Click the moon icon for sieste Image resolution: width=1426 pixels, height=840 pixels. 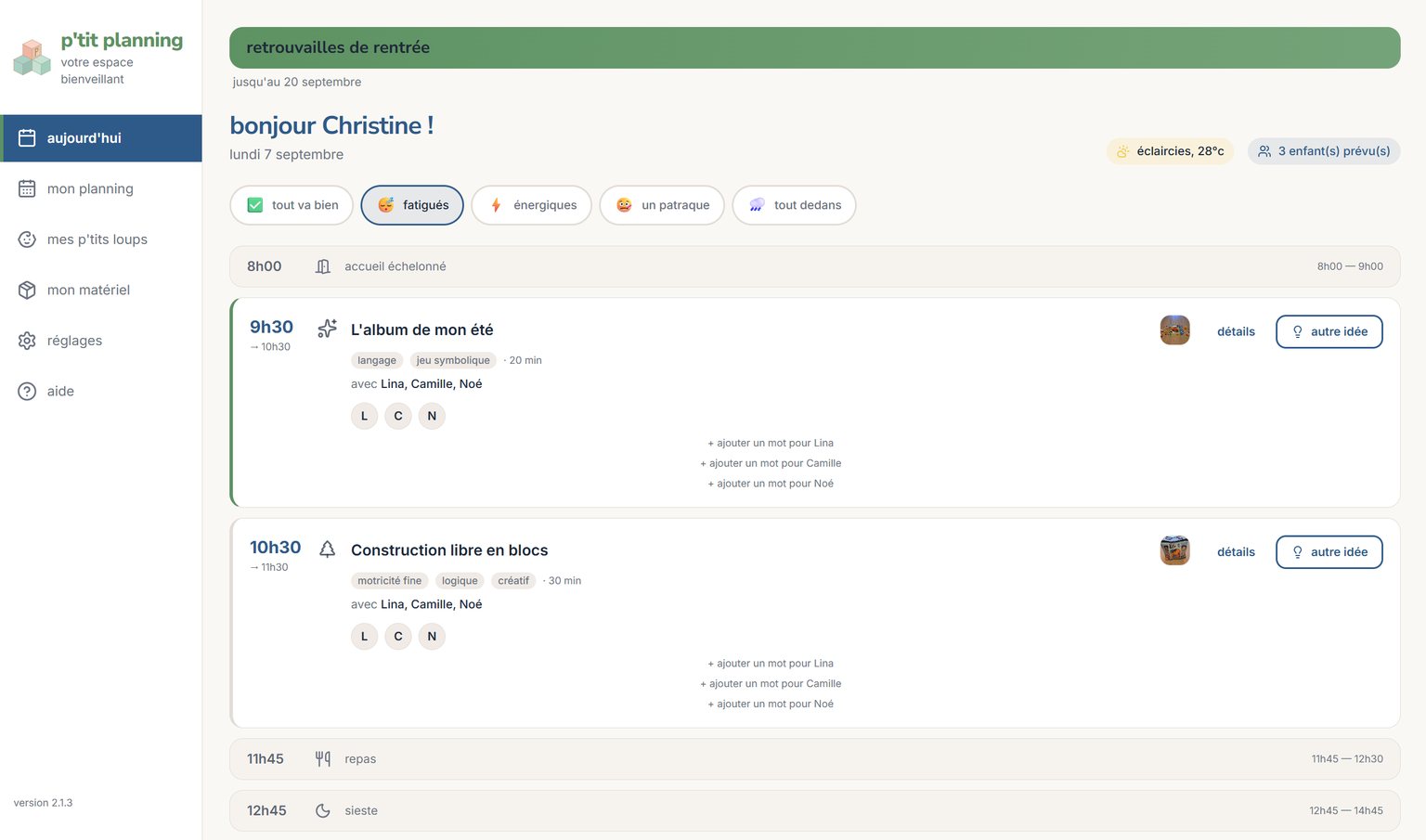tap(323, 810)
